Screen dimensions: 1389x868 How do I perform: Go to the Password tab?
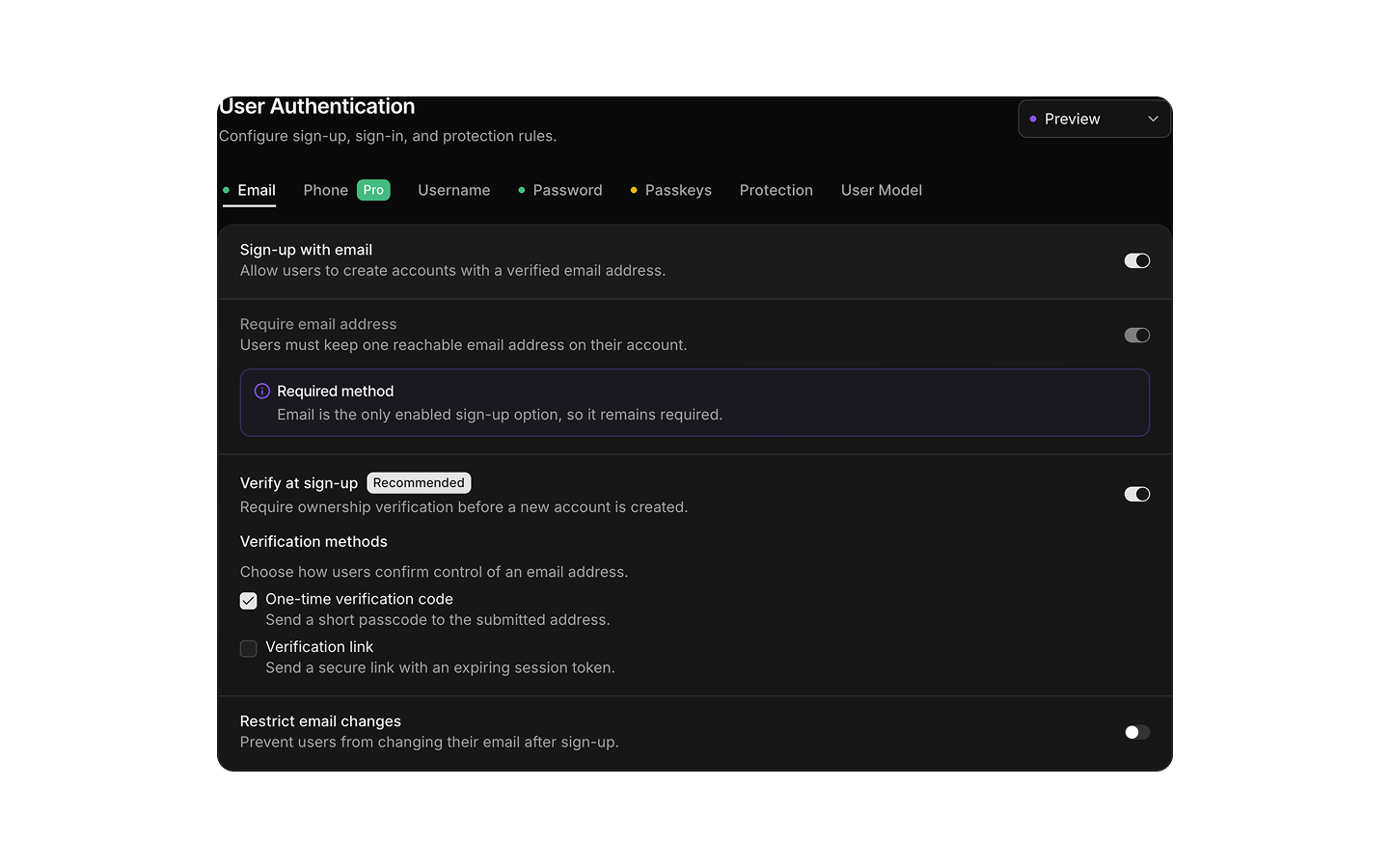coord(560,190)
